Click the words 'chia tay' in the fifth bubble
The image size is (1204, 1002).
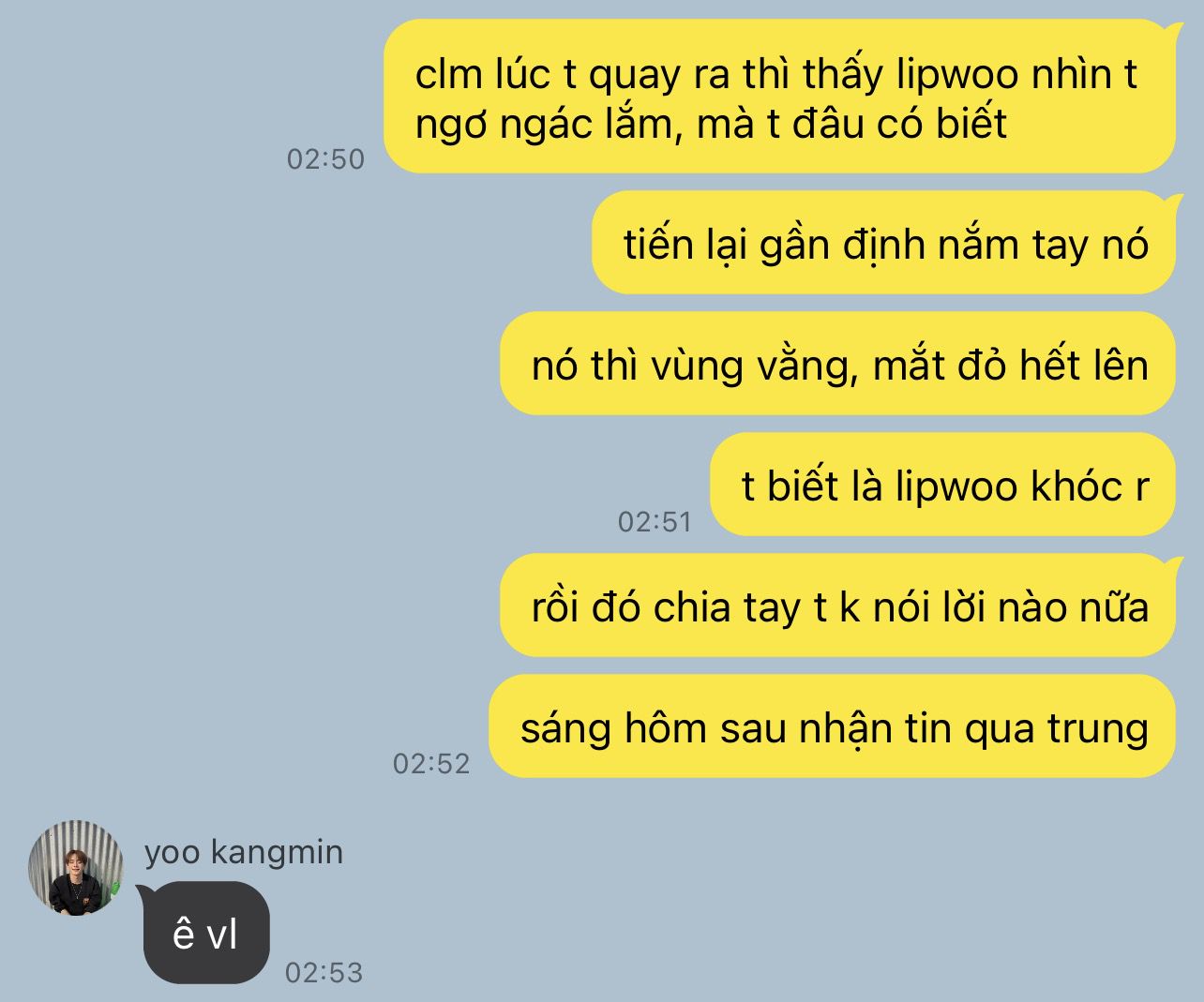point(727,607)
